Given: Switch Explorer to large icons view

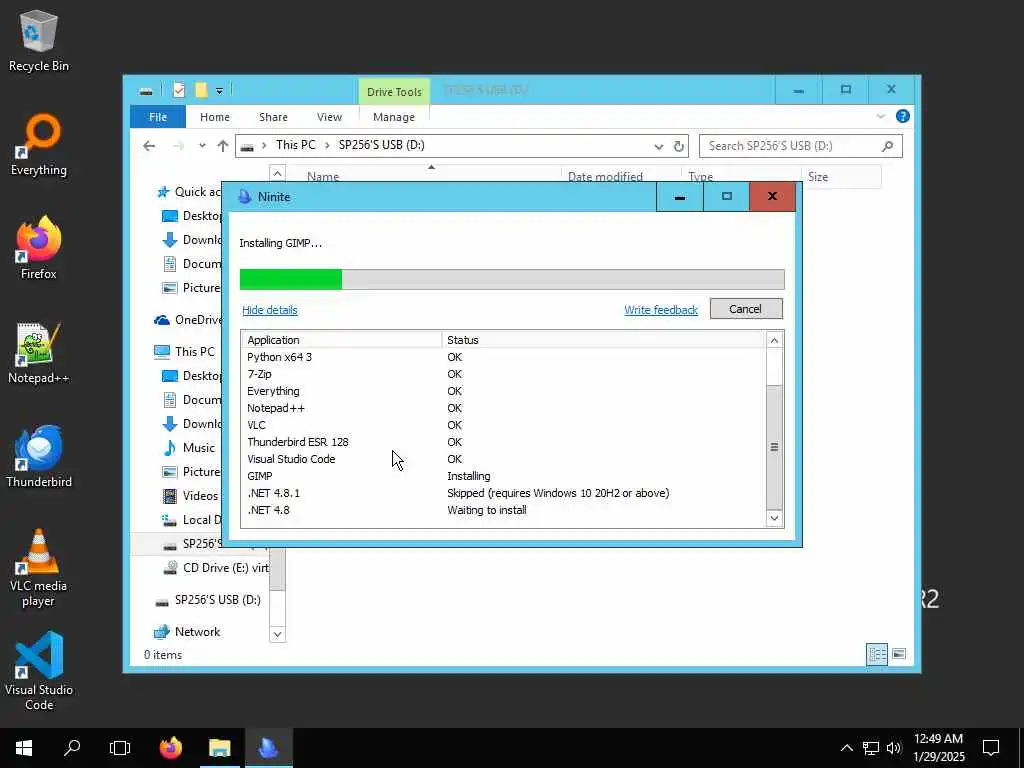Looking at the screenshot, I should click(x=899, y=654).
